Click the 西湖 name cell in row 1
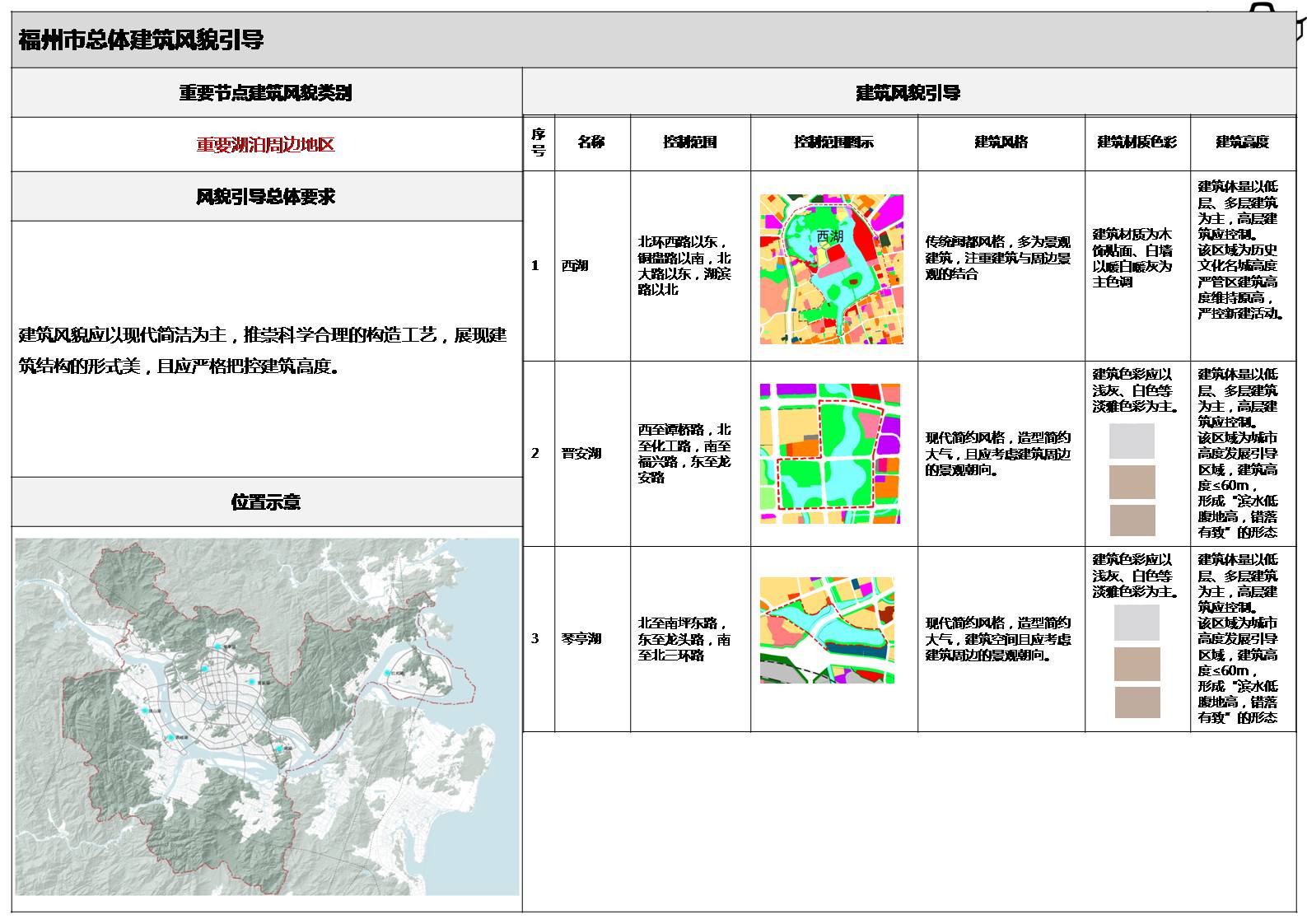Image resolution: width=1307 pixels, height=924 pixels. [575, 265]
